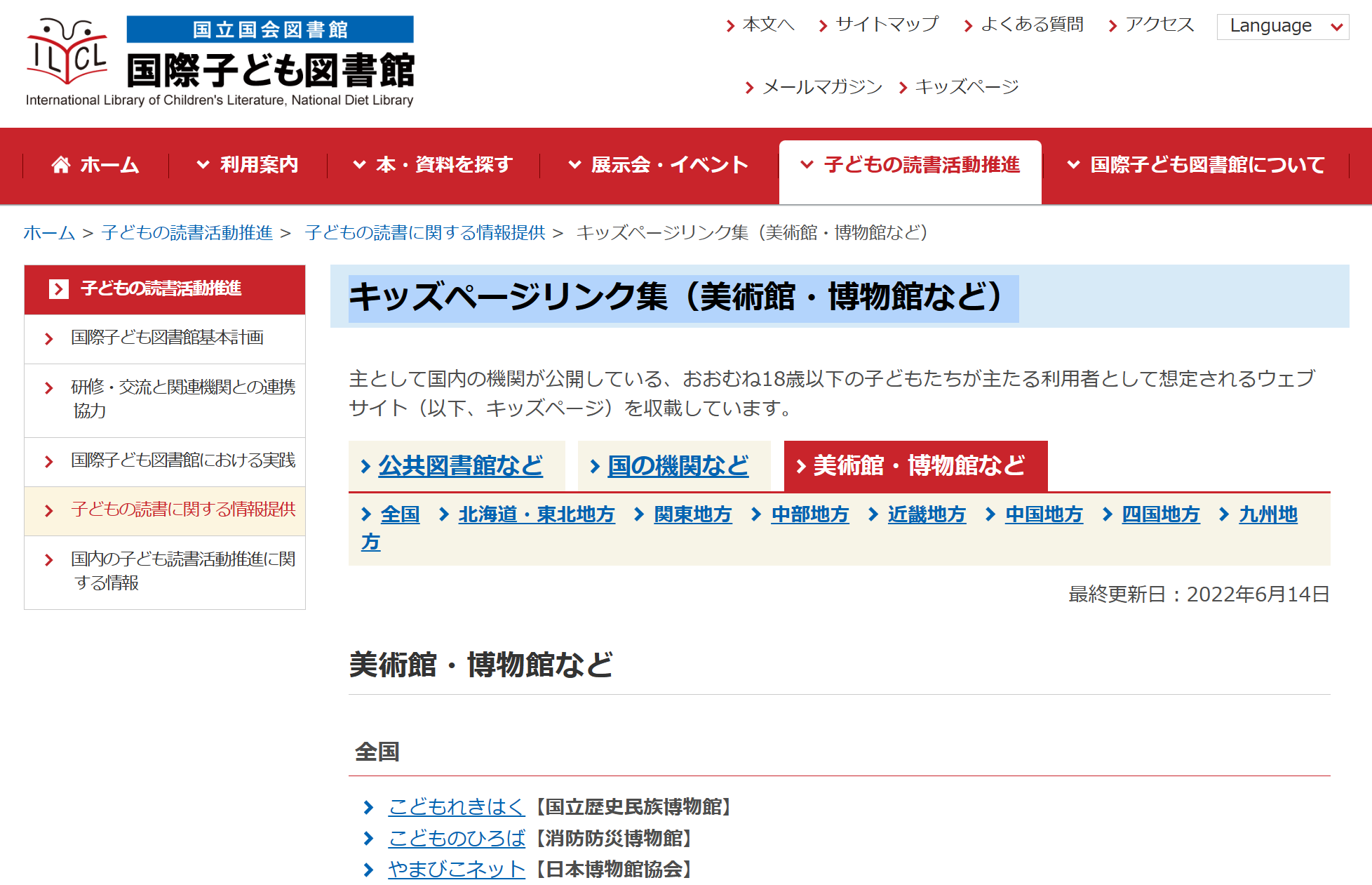Click ホーム in the breadcrumb

pyautogui.click(x=49, y=232)
